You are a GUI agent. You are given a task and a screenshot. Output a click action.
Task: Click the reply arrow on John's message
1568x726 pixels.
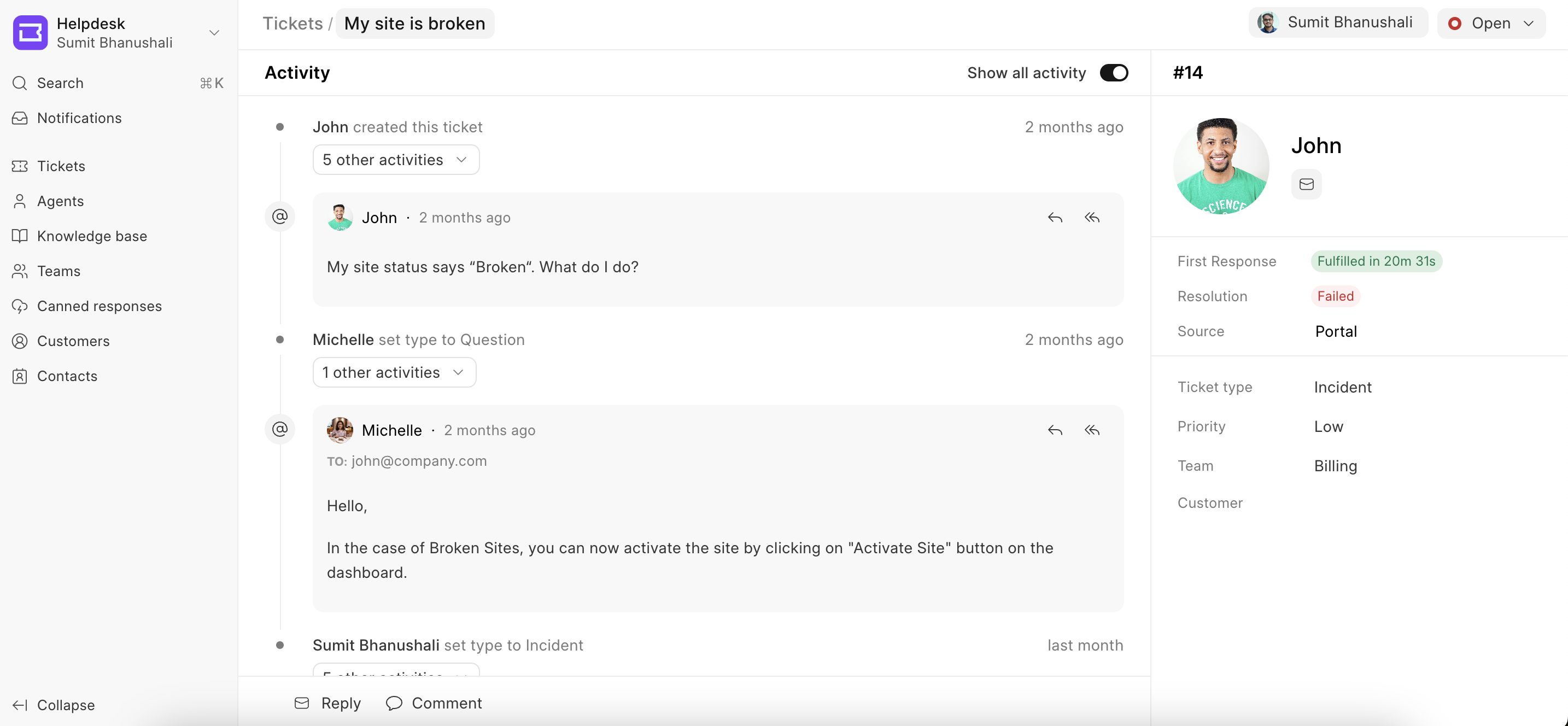click(1055, 218)
